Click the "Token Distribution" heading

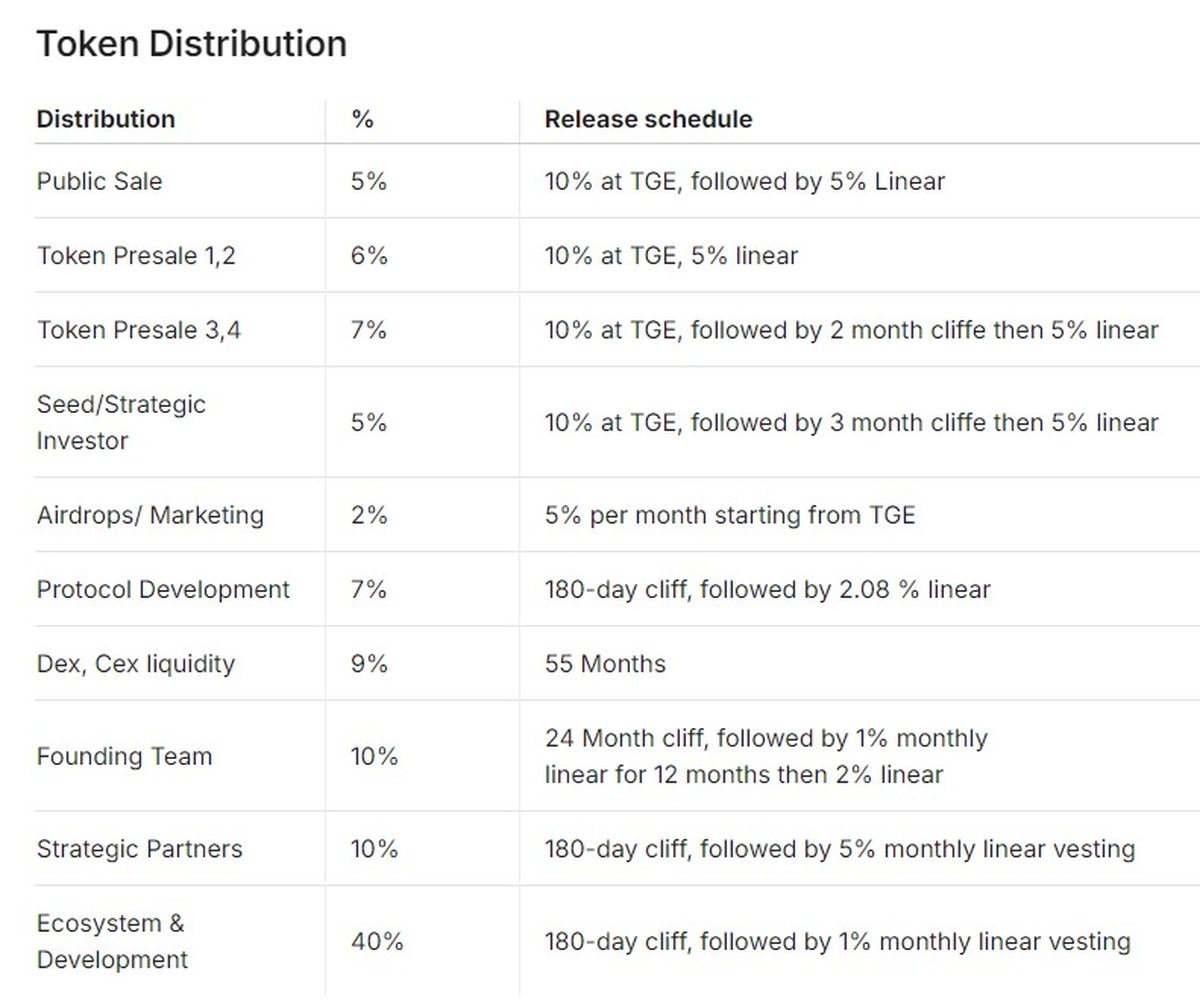(x=191, y=44)
